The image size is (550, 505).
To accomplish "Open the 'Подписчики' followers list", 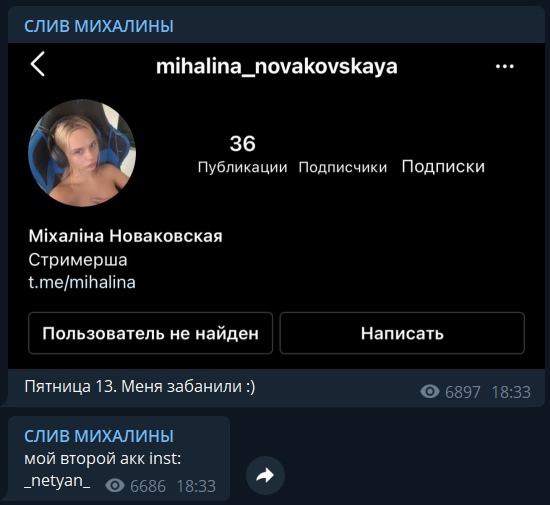I will (343, 167).
